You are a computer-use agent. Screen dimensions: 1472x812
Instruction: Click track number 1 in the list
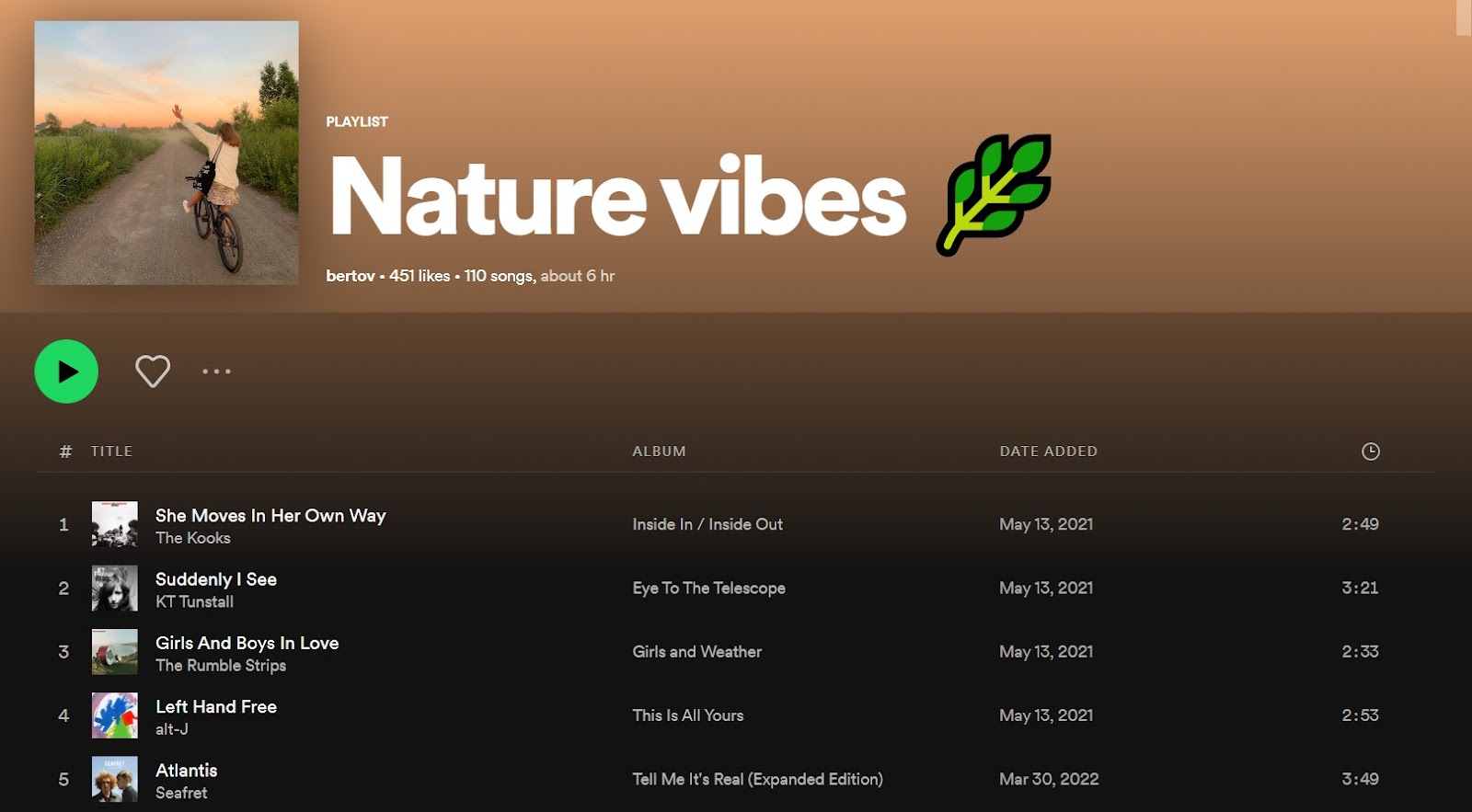click(63, 524)
